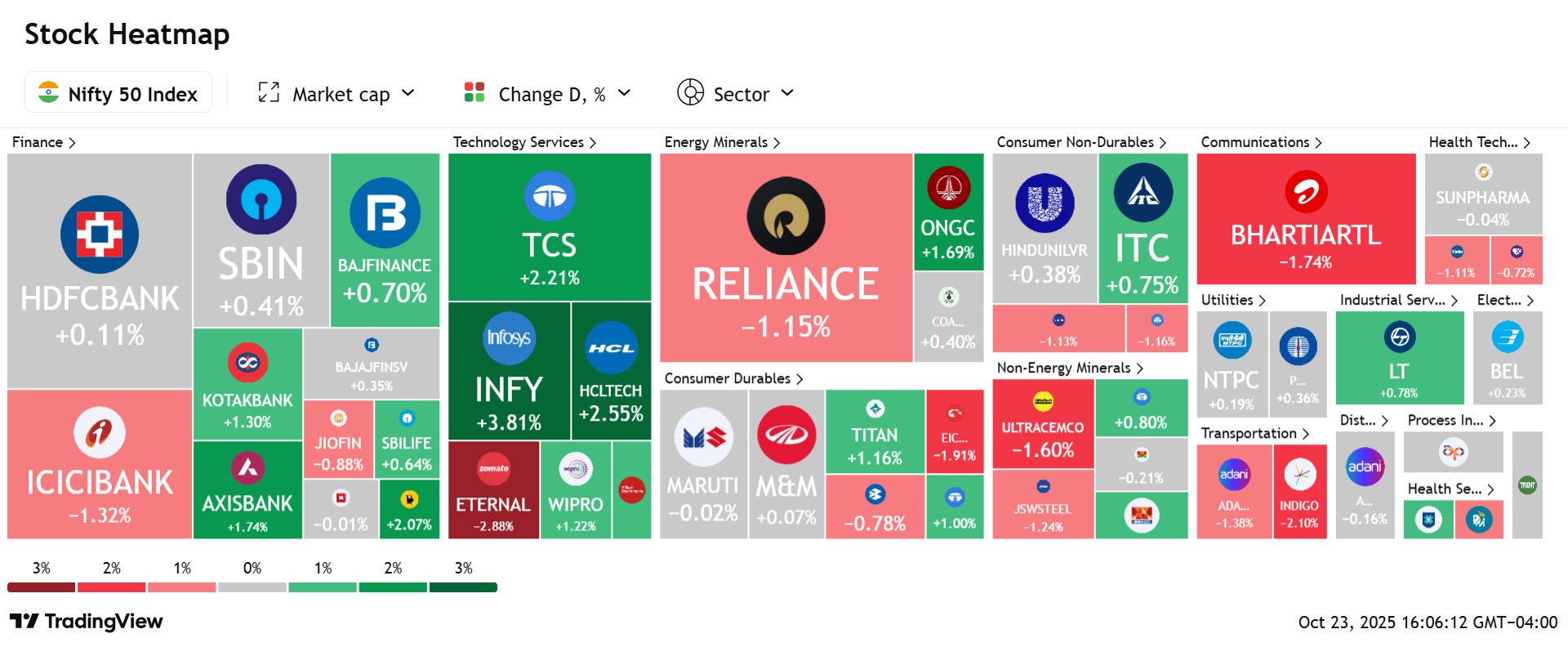Click the NTPC logo icon

pos(1232,340)
